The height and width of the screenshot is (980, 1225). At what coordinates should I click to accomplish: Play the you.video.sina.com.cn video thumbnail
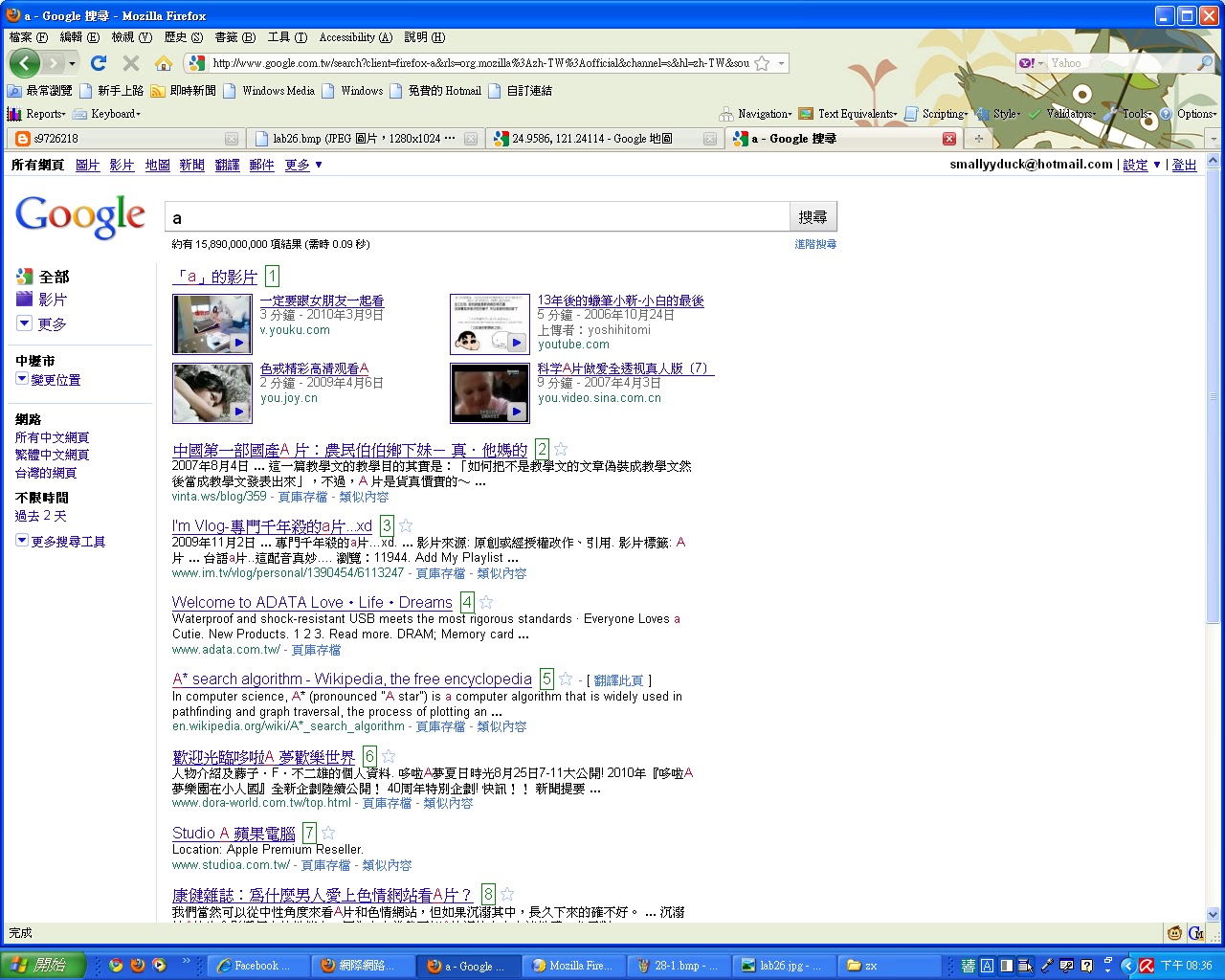pyautogui.click(x=490, y=393)
